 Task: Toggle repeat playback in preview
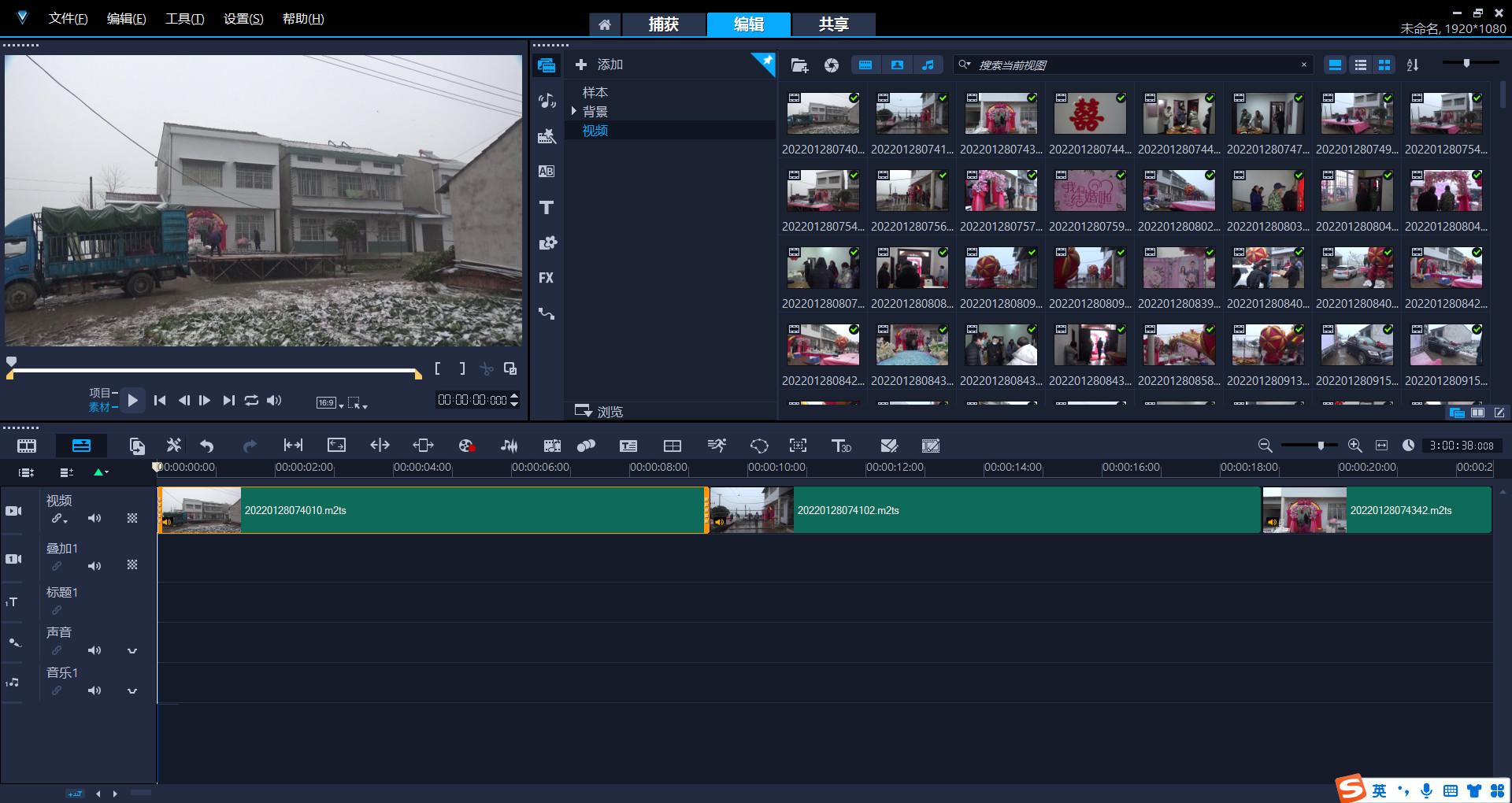251,401
